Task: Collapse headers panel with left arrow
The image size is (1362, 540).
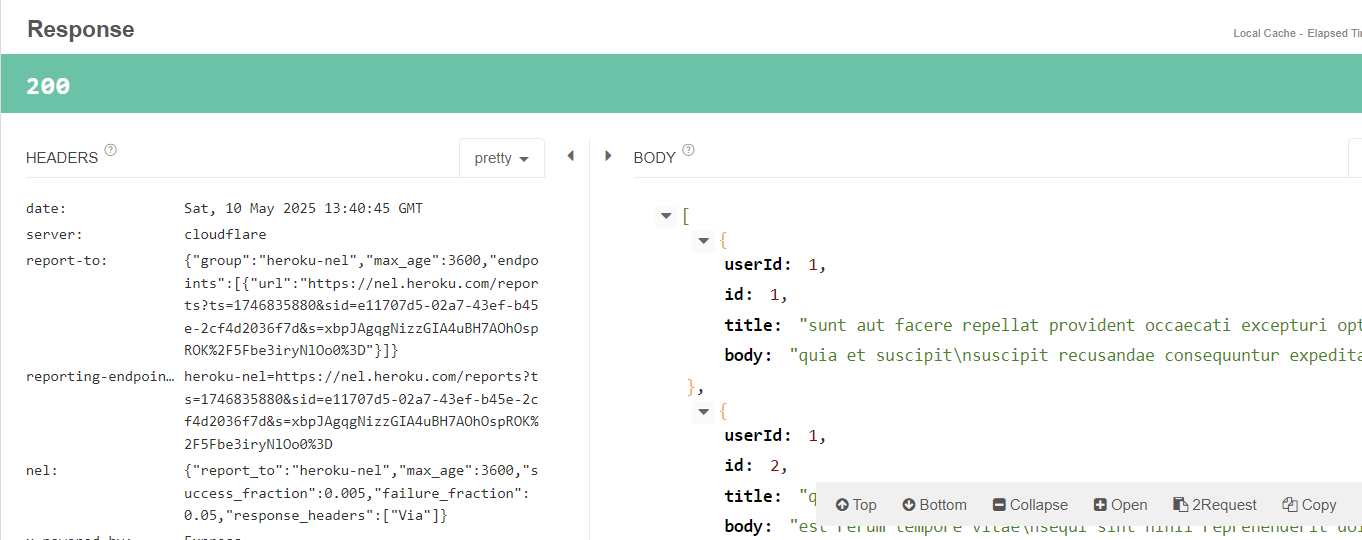Action: pos(570,156)
